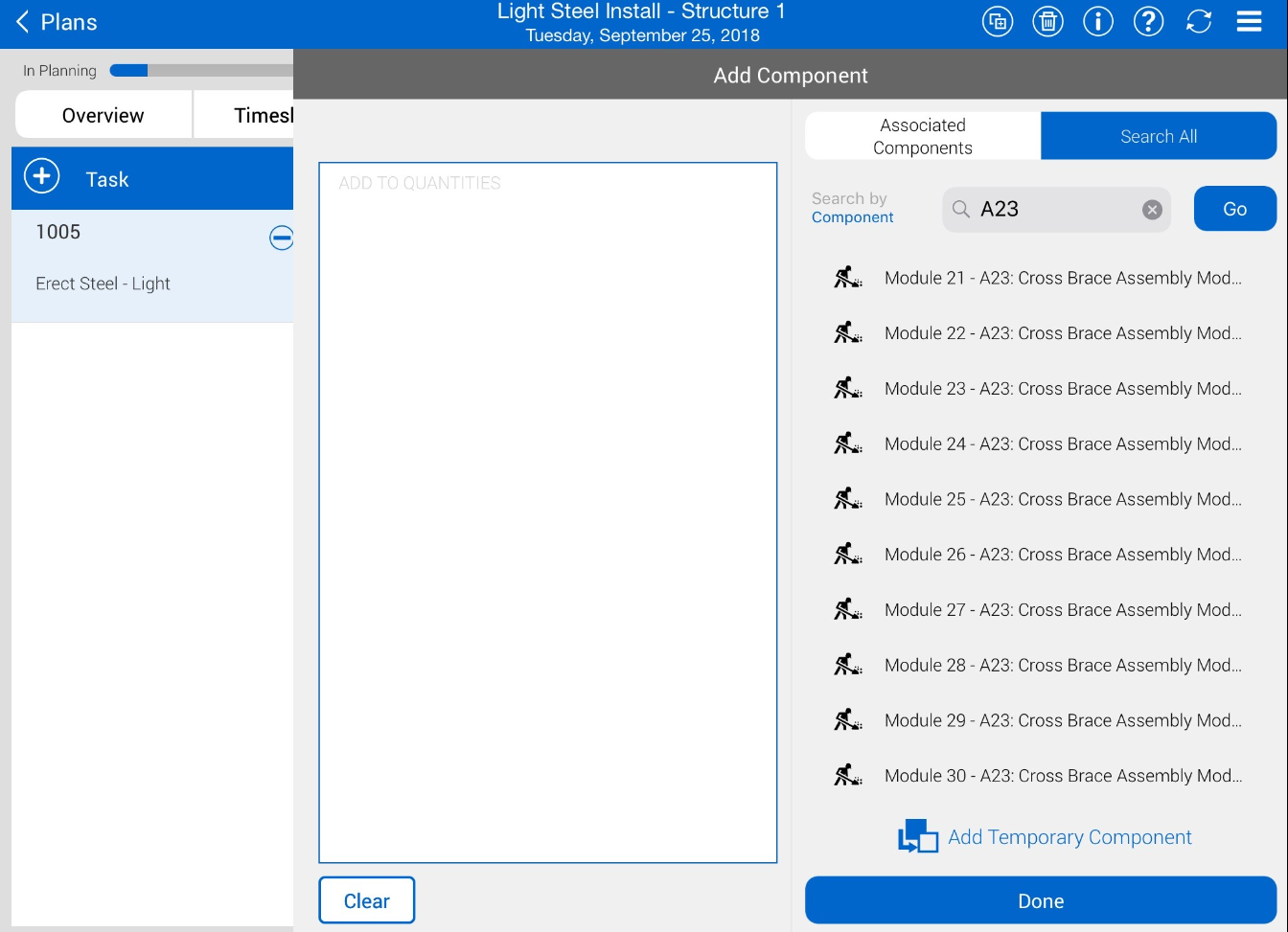This screenshot has height=932, width=1288.
Task: Open the hamburger menu
Action: (1249, 21)
